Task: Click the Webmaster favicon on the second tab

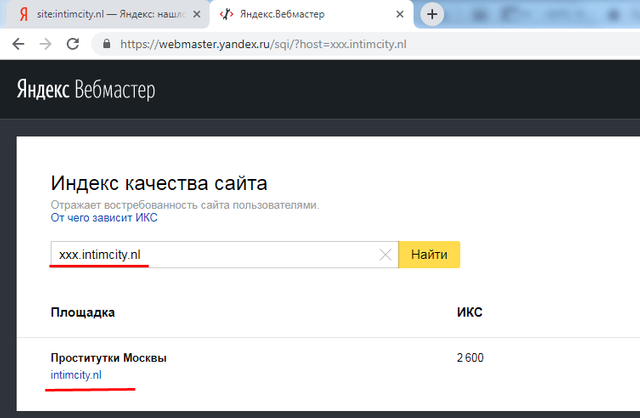Action: 227,14
